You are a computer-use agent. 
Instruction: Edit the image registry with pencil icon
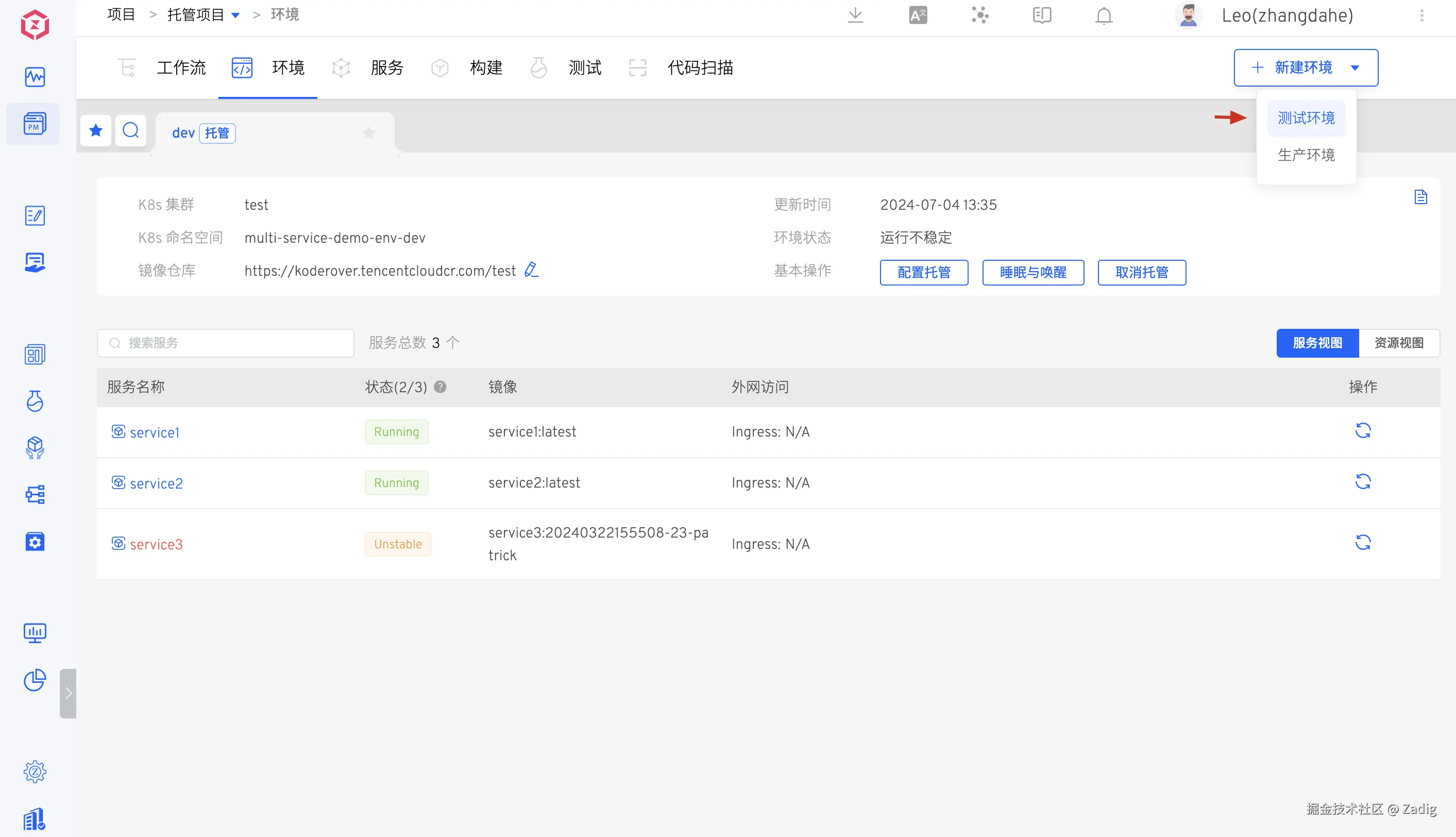532,270
